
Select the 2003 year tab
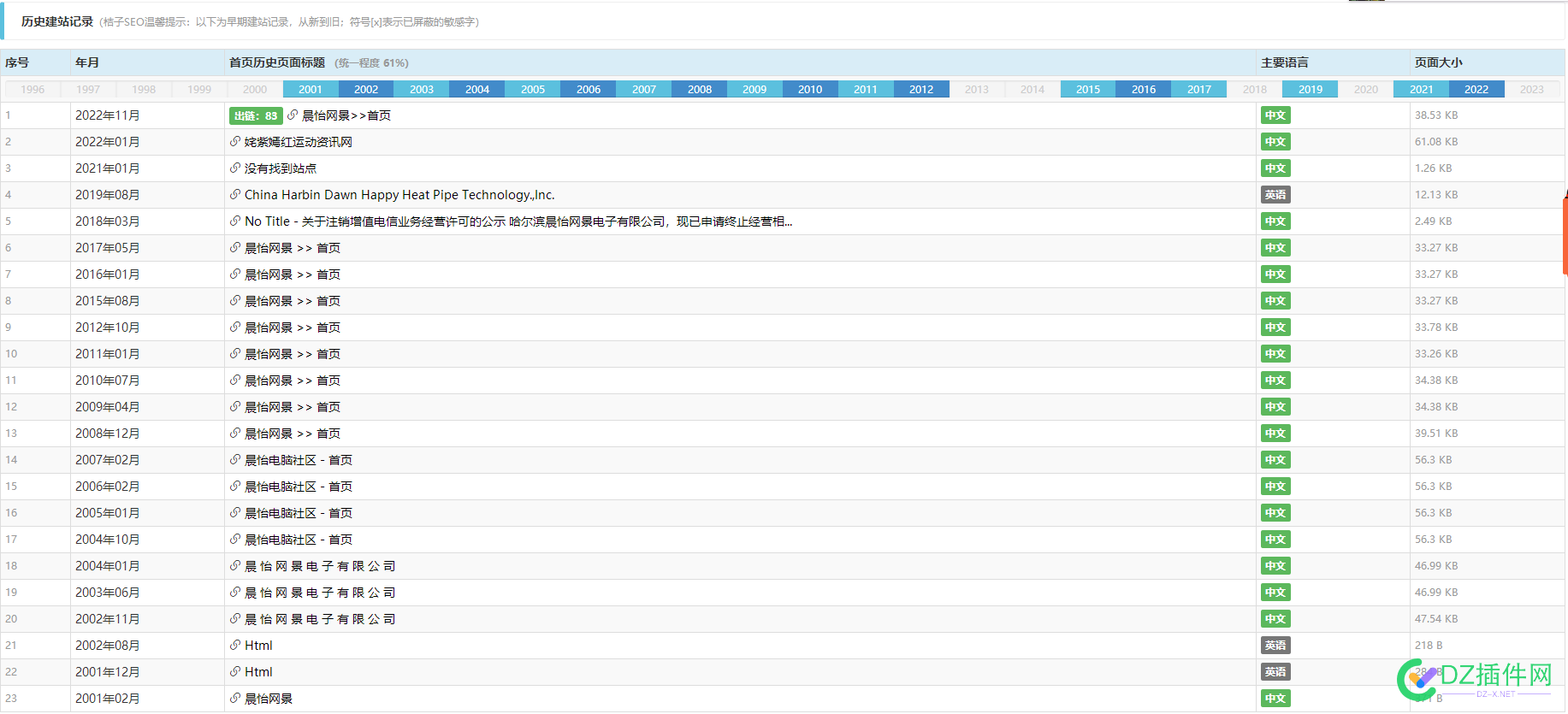click(422, 89)
